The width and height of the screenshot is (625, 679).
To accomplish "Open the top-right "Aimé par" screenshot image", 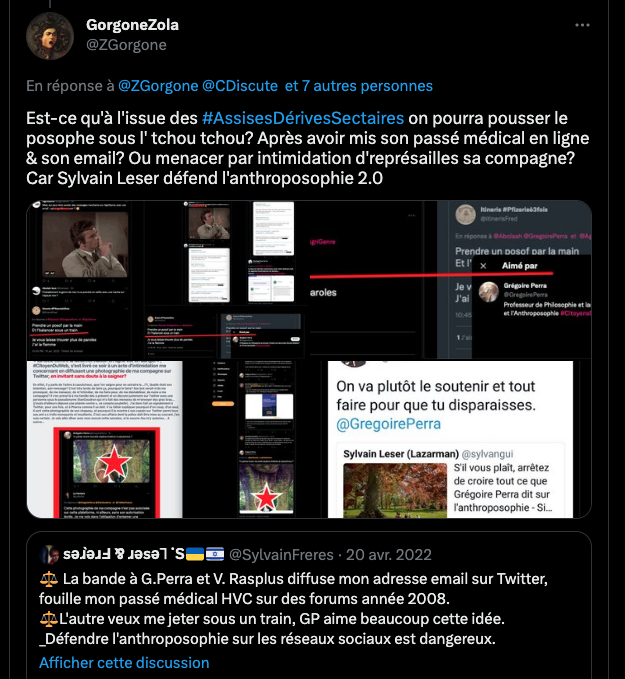I will pos(450,279).
